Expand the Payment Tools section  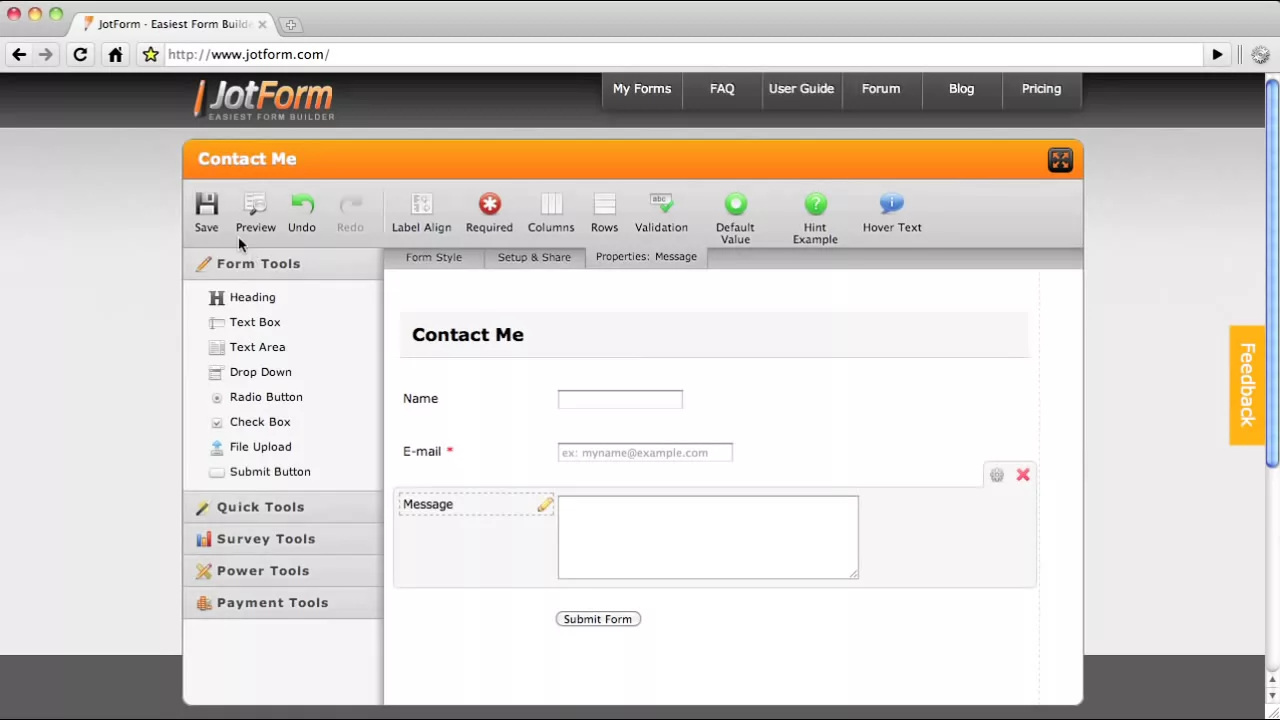tap(283, 603)
